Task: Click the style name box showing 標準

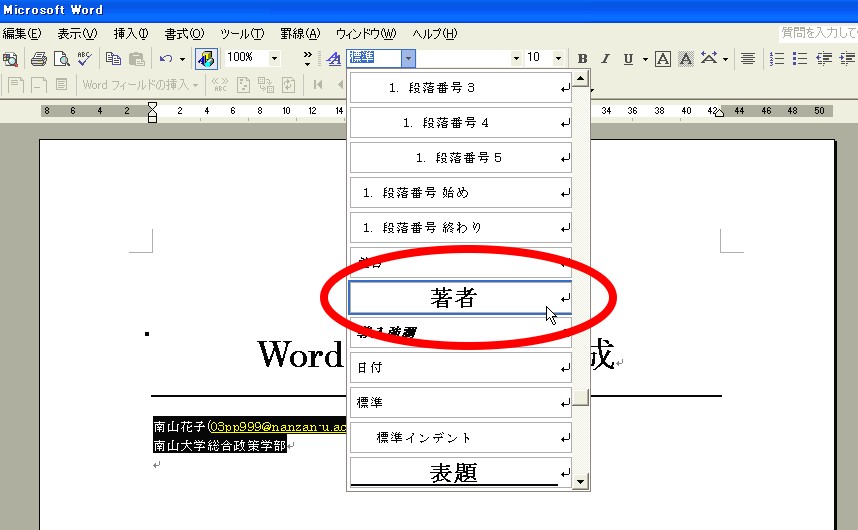Action: pyautogui.click(x=374, y=58)
